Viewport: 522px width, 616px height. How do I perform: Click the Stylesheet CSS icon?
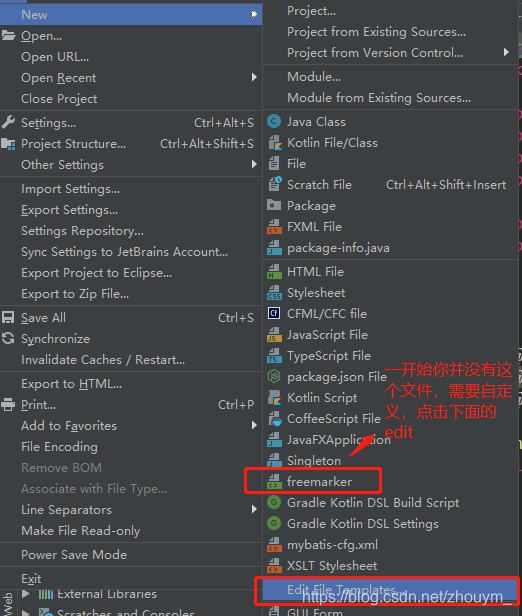point(274,293)
